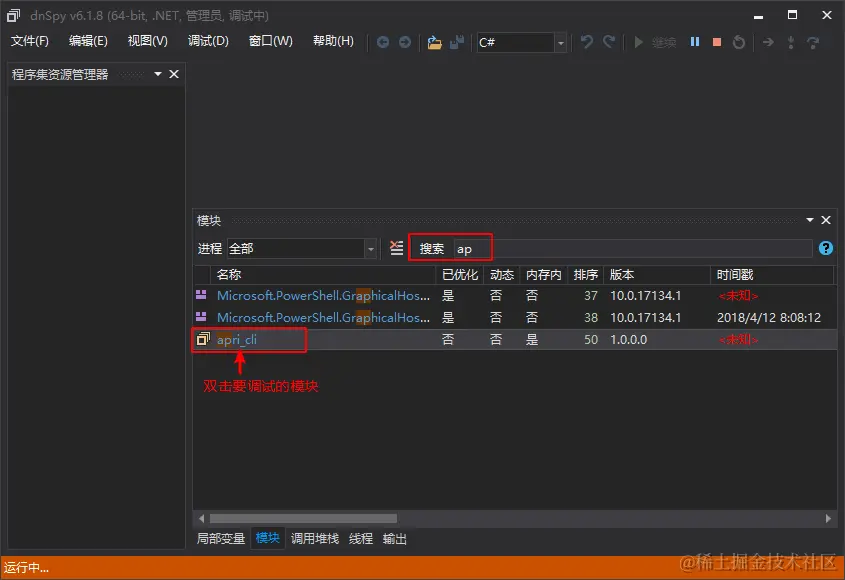The width and height of the screenshot is (845, 580).
Task: Restart the debug session with the circular arrow icon
Action: pyautogui.click(x=739, y=42)
